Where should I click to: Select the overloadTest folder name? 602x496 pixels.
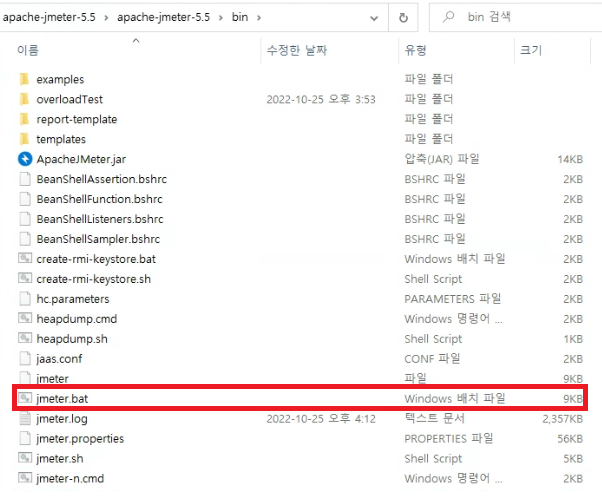(x=69, y=99)
